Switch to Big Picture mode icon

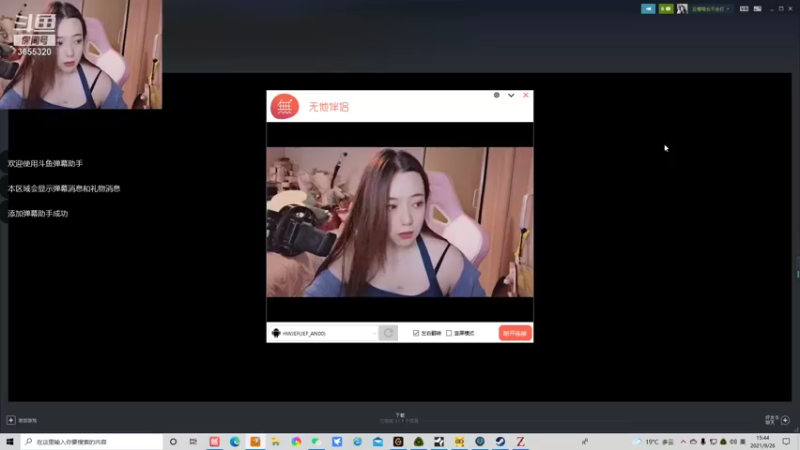click(x=758, y=9)
